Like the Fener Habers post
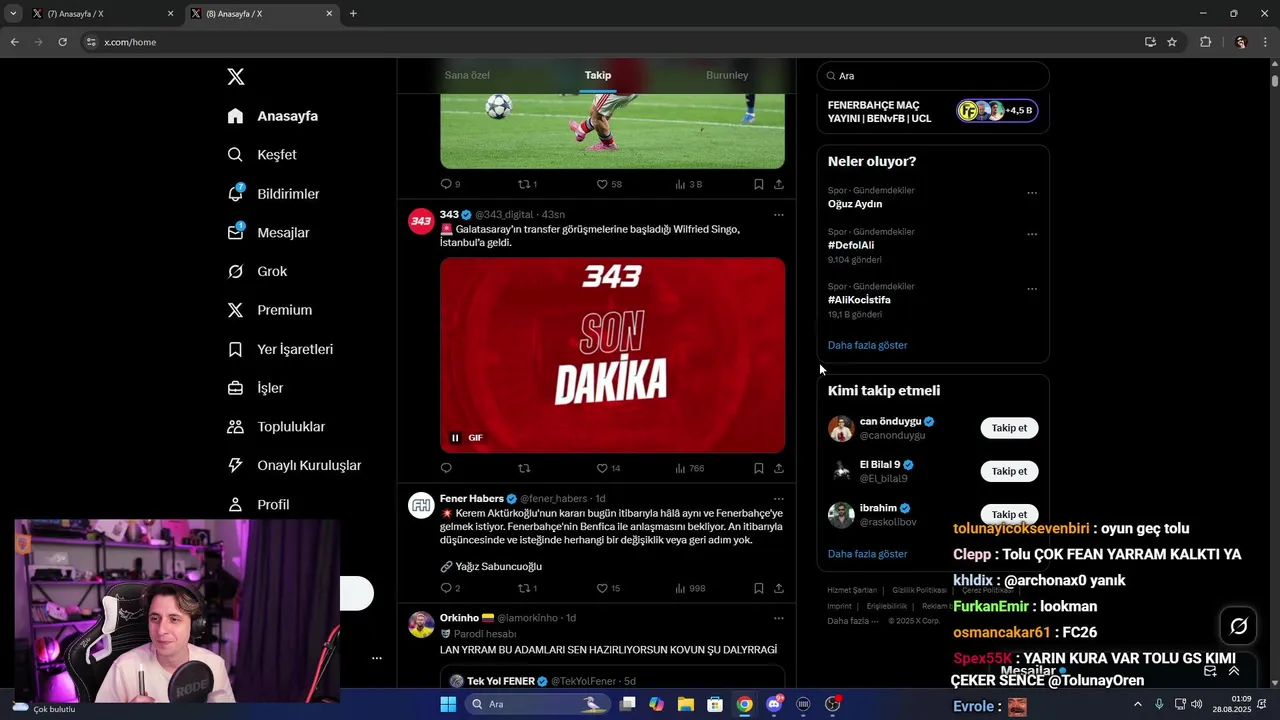Image resolution: width=1280 pixels, height=720 pixels. [608, 588]
